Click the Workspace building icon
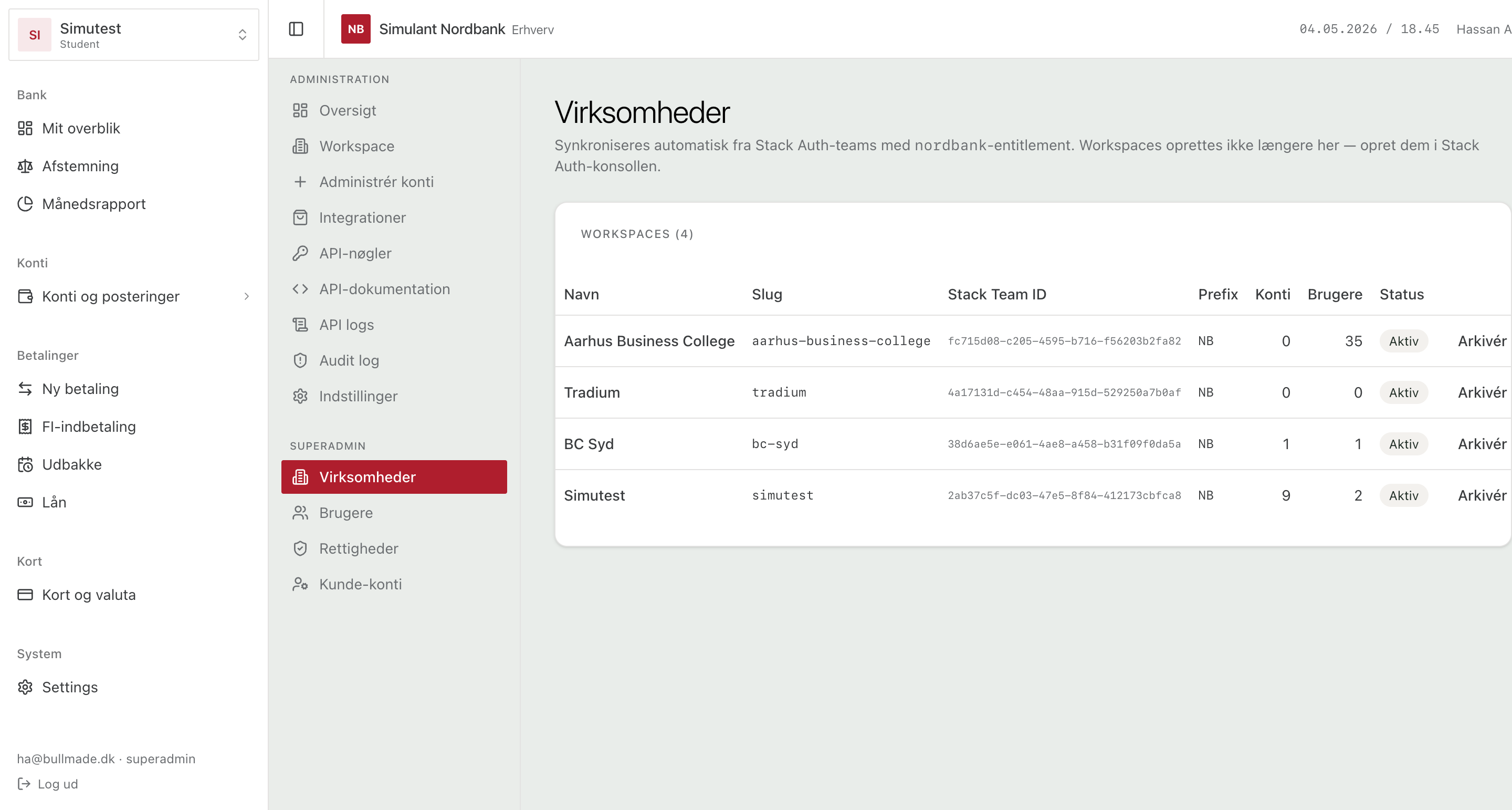 coord(300,146)
